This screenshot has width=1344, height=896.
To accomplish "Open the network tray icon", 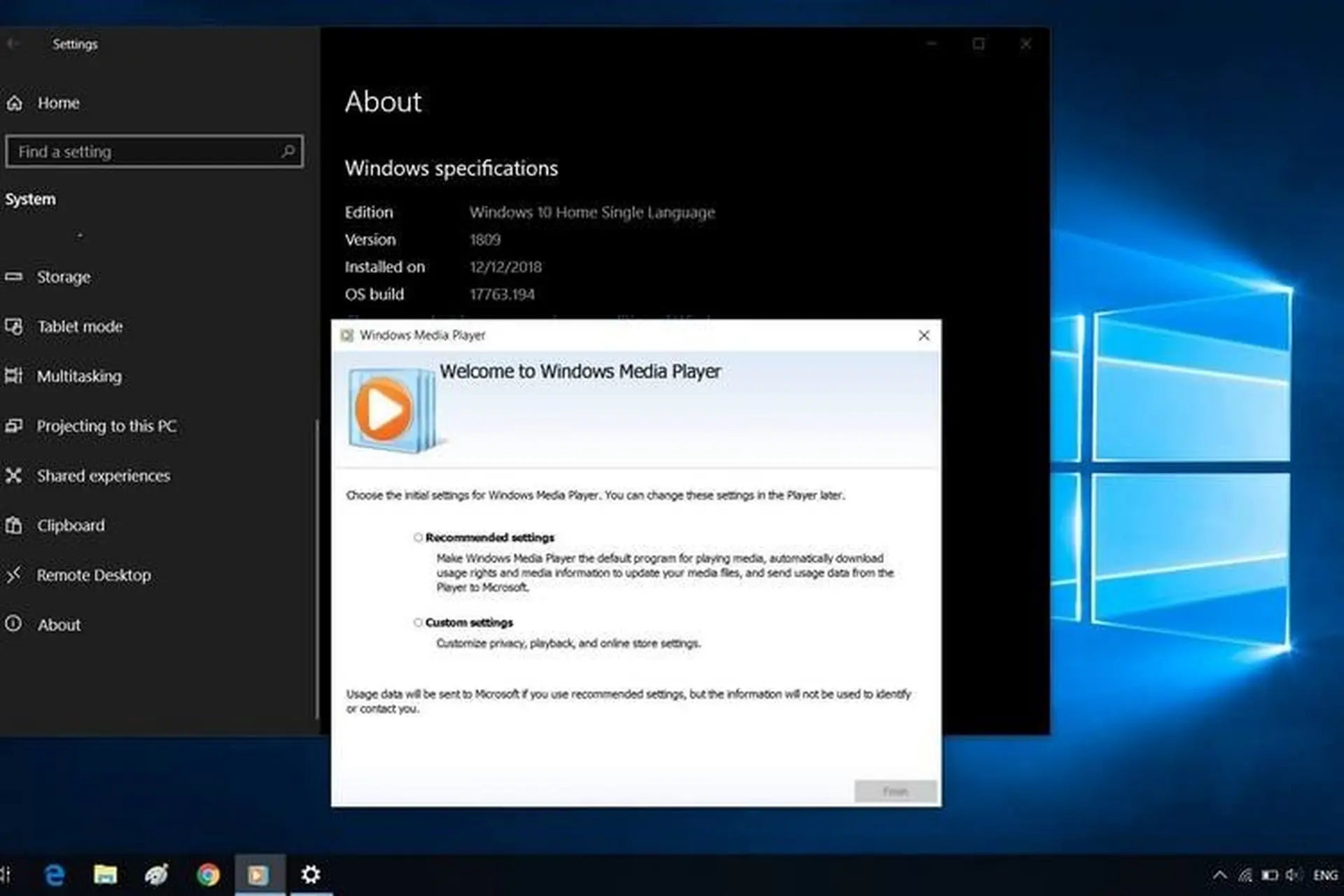I will pyautogui.click(x=1245, y=875).
